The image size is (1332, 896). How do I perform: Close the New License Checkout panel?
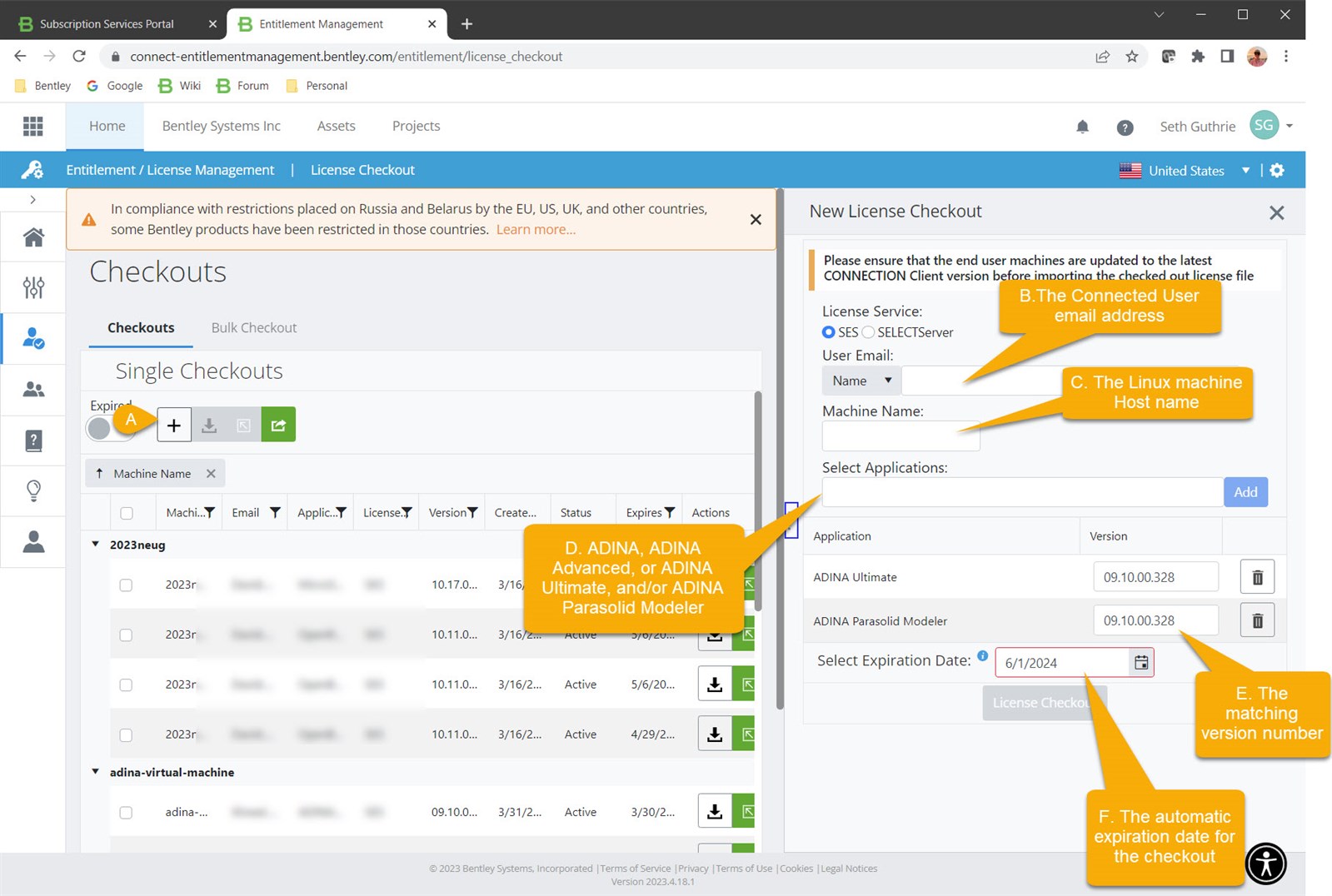(1276, 213)
